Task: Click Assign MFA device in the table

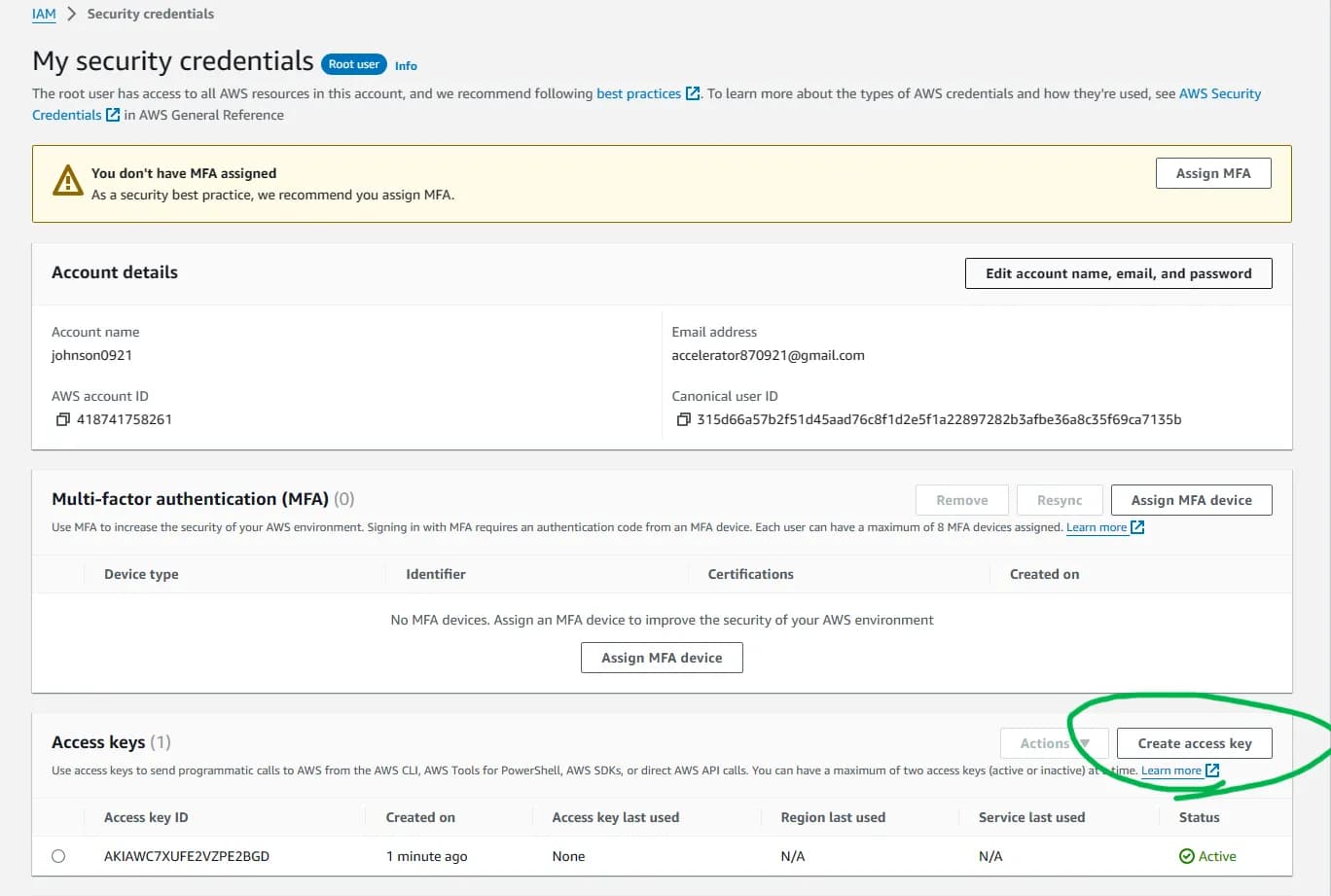Action: pos(662,657)
